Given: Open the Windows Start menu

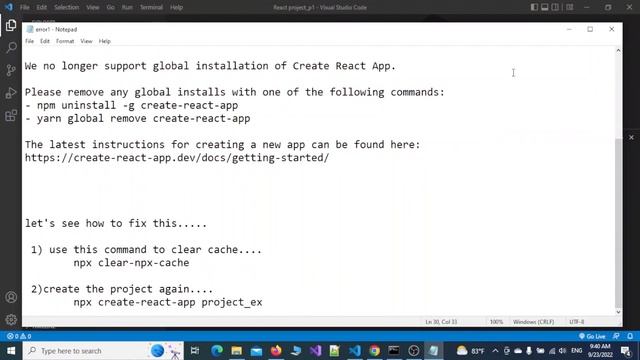Looking at the screenshot, I should click(x=11, y=351).
